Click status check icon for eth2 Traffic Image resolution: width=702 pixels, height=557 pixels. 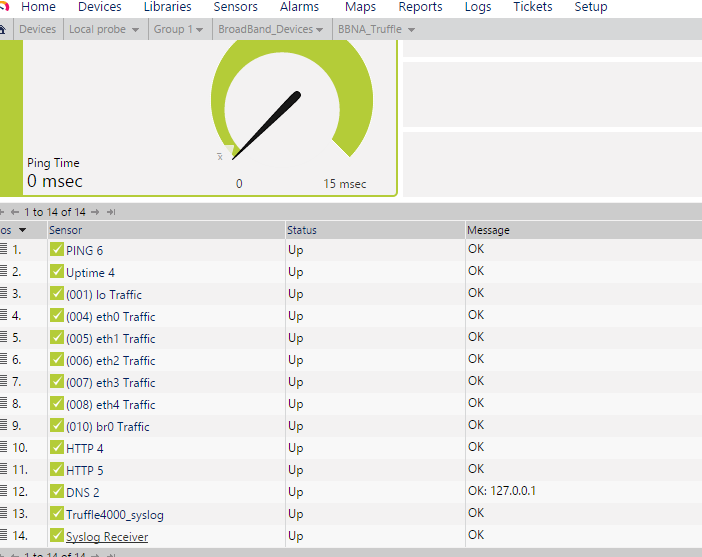coord(57,358)
